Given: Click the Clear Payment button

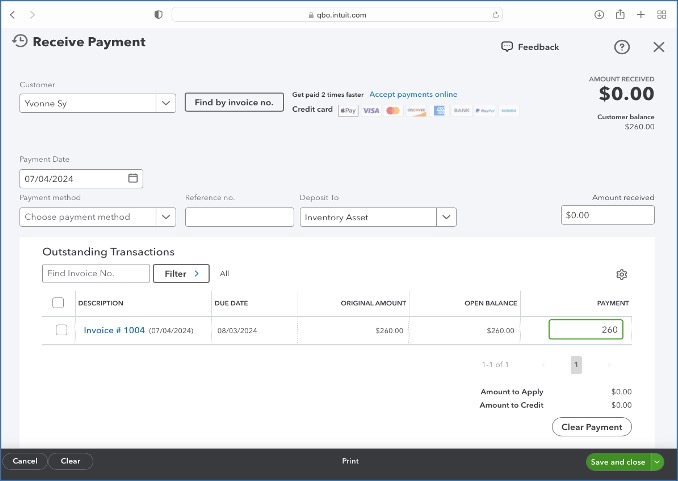Looking at the screenshot, I should pos(592,427).
